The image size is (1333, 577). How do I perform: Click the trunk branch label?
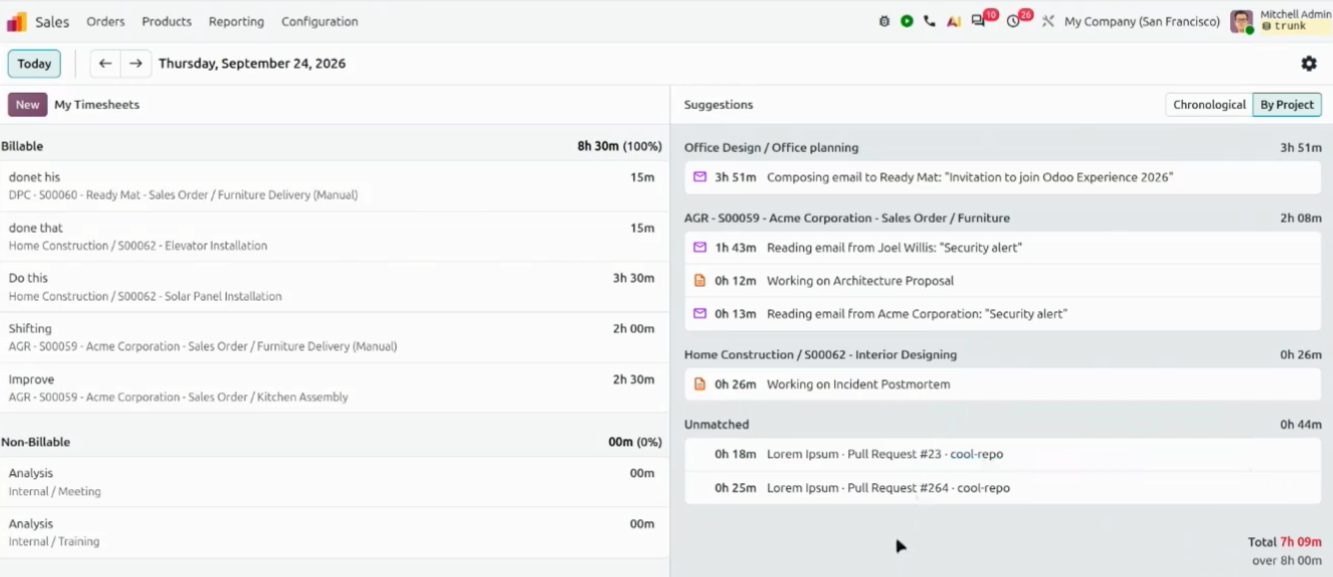coord(1290,27)
